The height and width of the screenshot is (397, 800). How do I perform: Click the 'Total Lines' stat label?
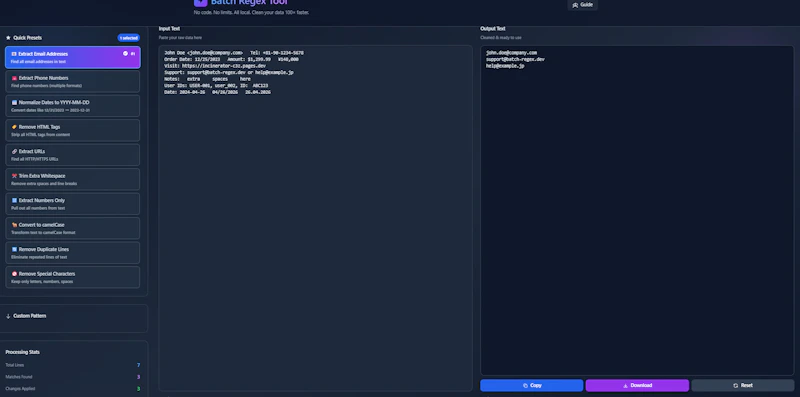tap(14, 365)
